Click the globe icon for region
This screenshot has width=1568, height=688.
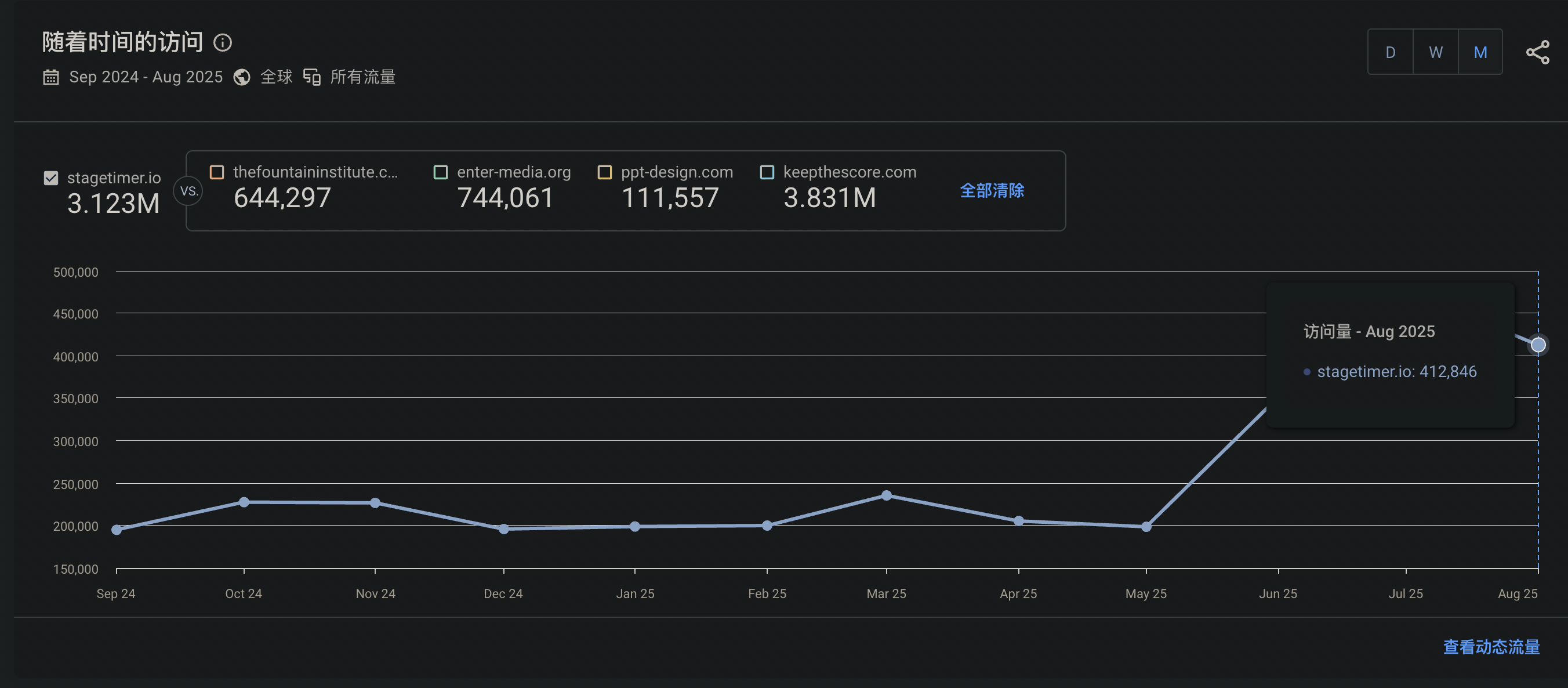(242, 77)
